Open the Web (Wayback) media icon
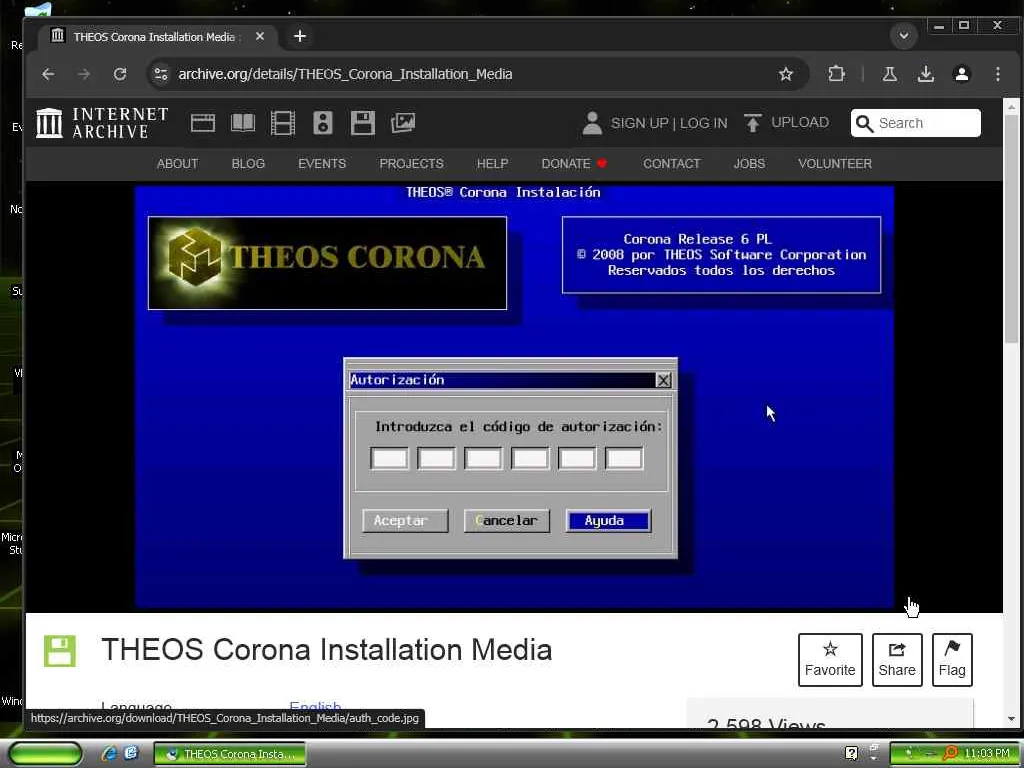Image resolution: width=1024 pixels, height=768 pixels. [x=202, y=123]
